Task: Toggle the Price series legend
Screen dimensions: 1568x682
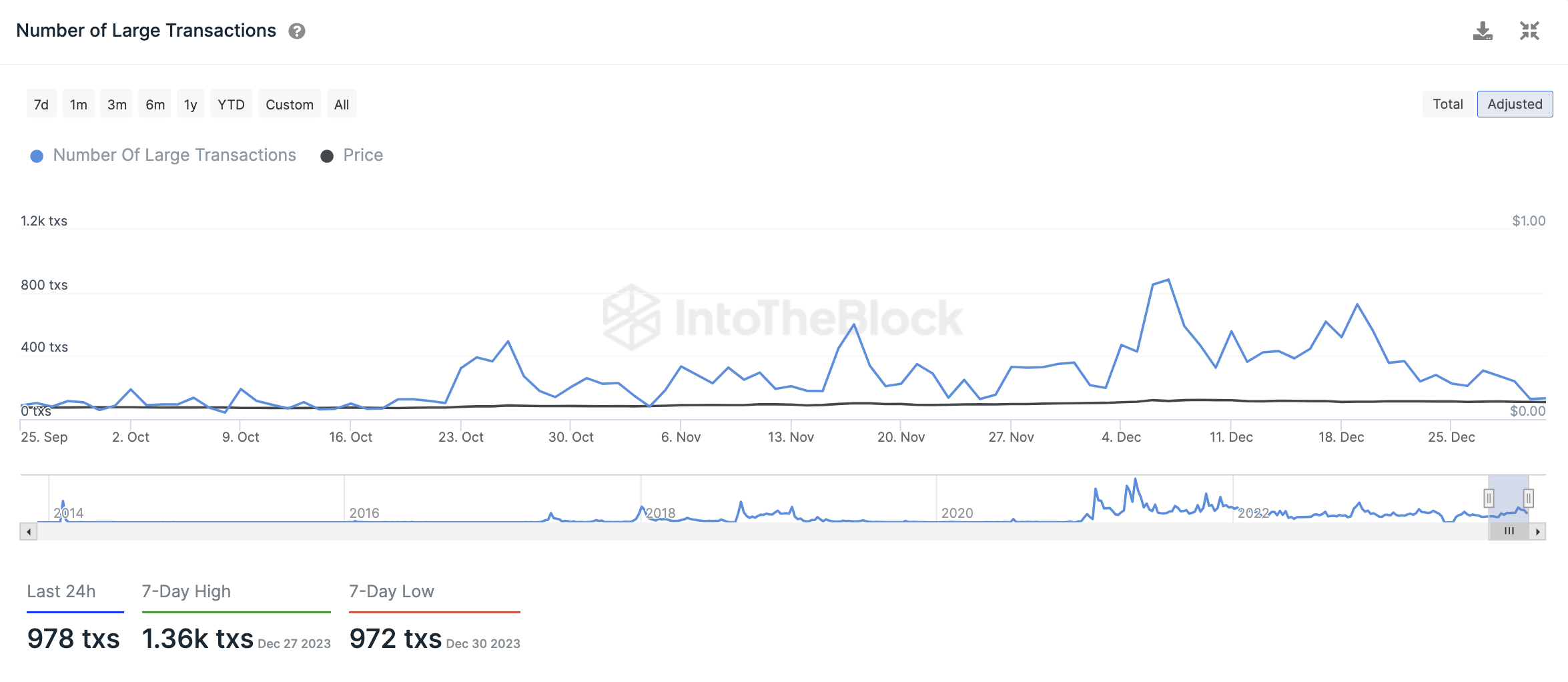Action: pyautogui.click(x=352, y=155)
